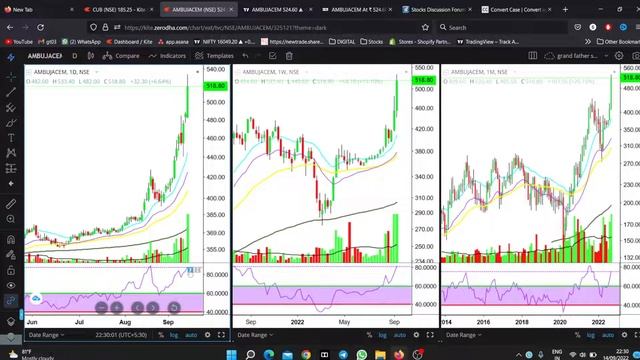
Task: Open Date Range on the monthly chart
Action: point(464,335)
